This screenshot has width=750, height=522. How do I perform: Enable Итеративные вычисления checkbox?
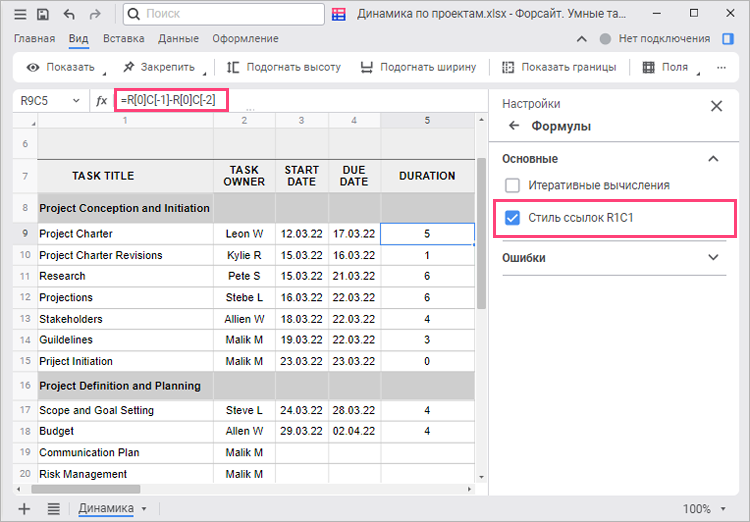(x=513, y=186)
